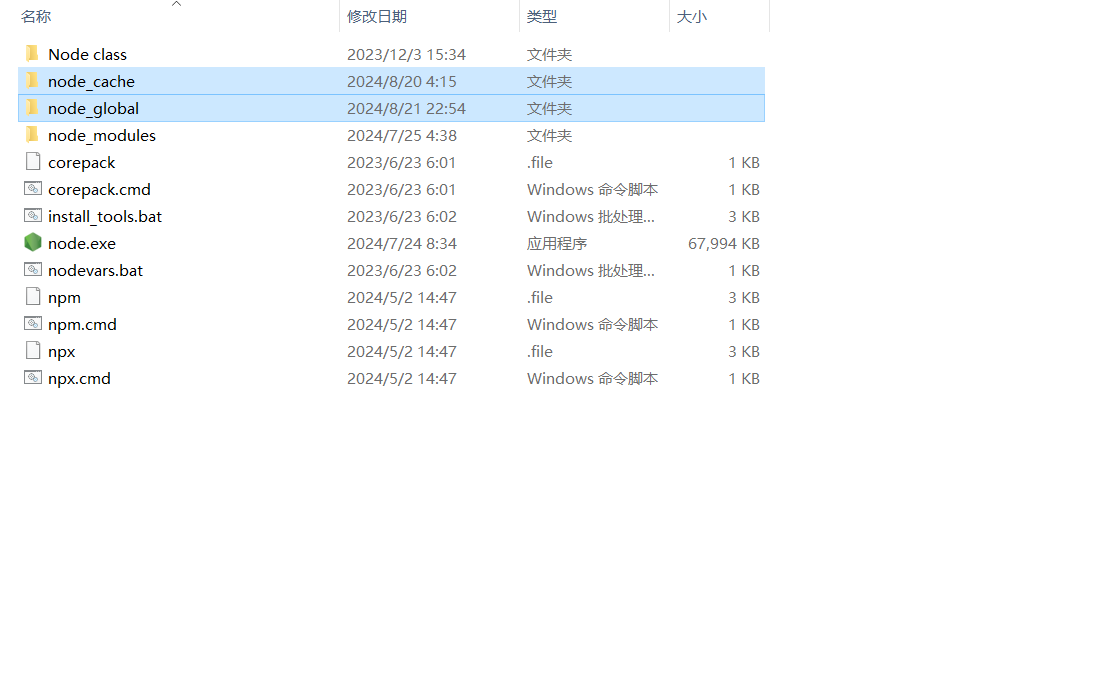Sort files by 名称 column header
This screenshot has height=673, width=1093.
coord(36,17)
